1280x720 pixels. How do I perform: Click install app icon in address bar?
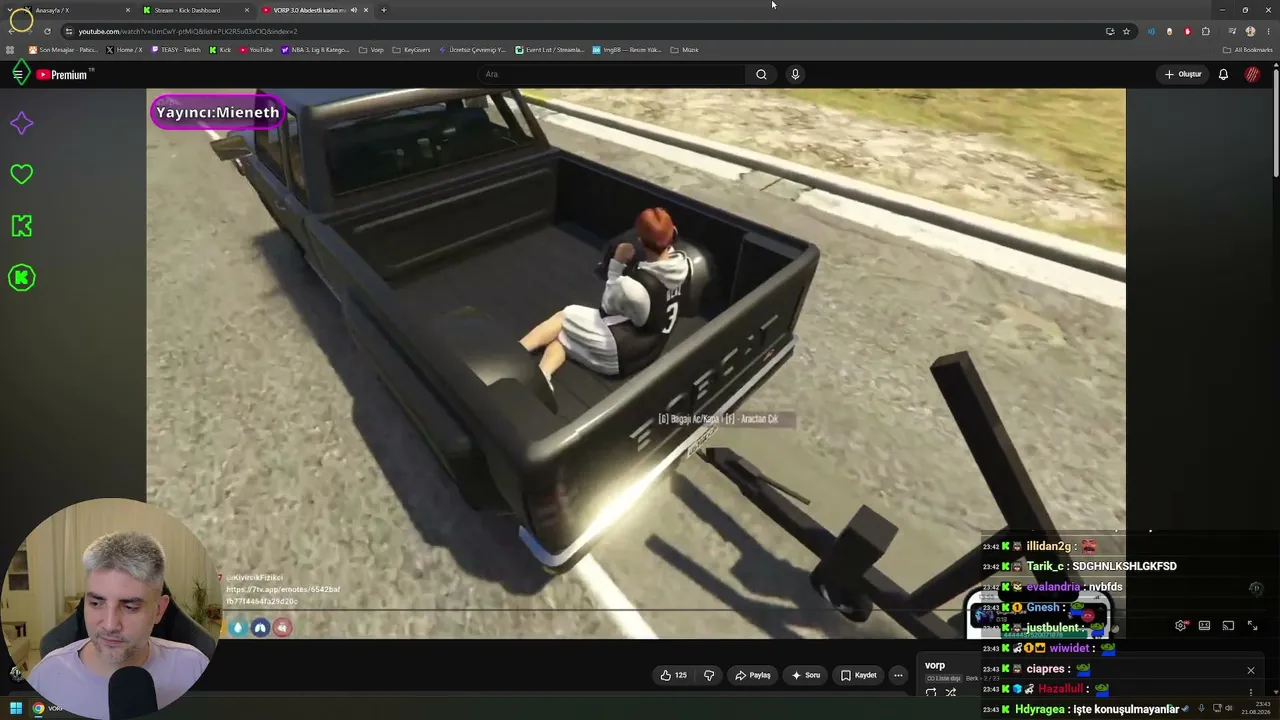[1110, 31]
